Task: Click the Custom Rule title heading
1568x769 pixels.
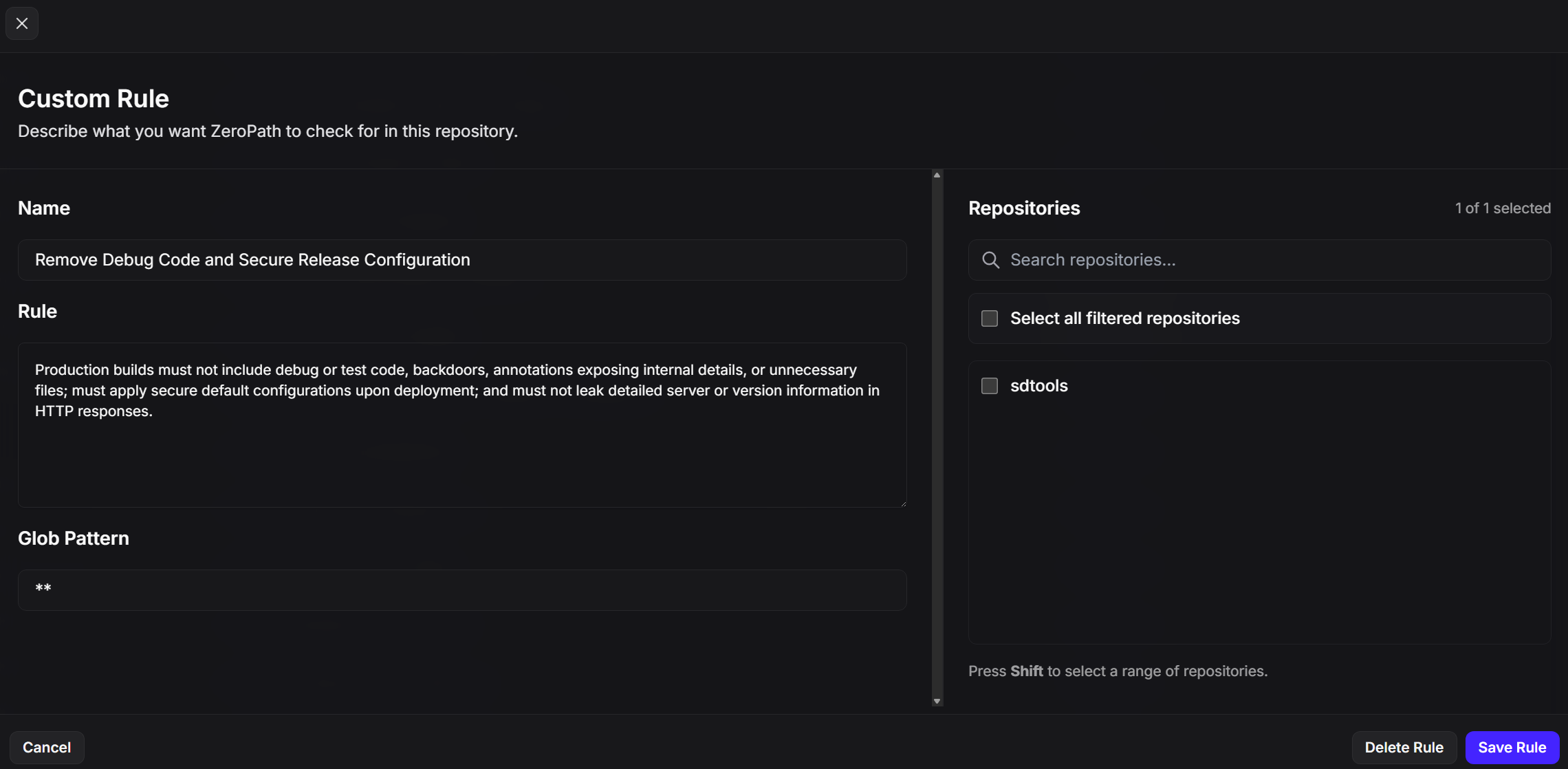Action: coord(94,99)
